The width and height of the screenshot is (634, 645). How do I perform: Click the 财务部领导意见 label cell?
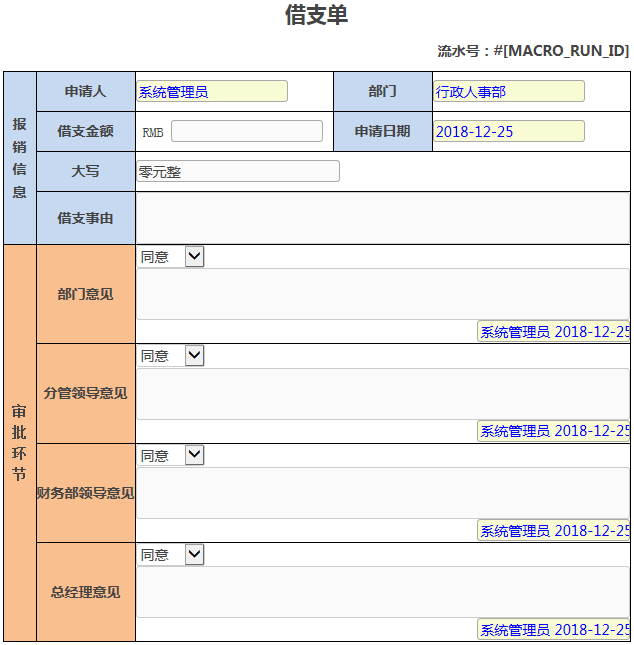86,493
